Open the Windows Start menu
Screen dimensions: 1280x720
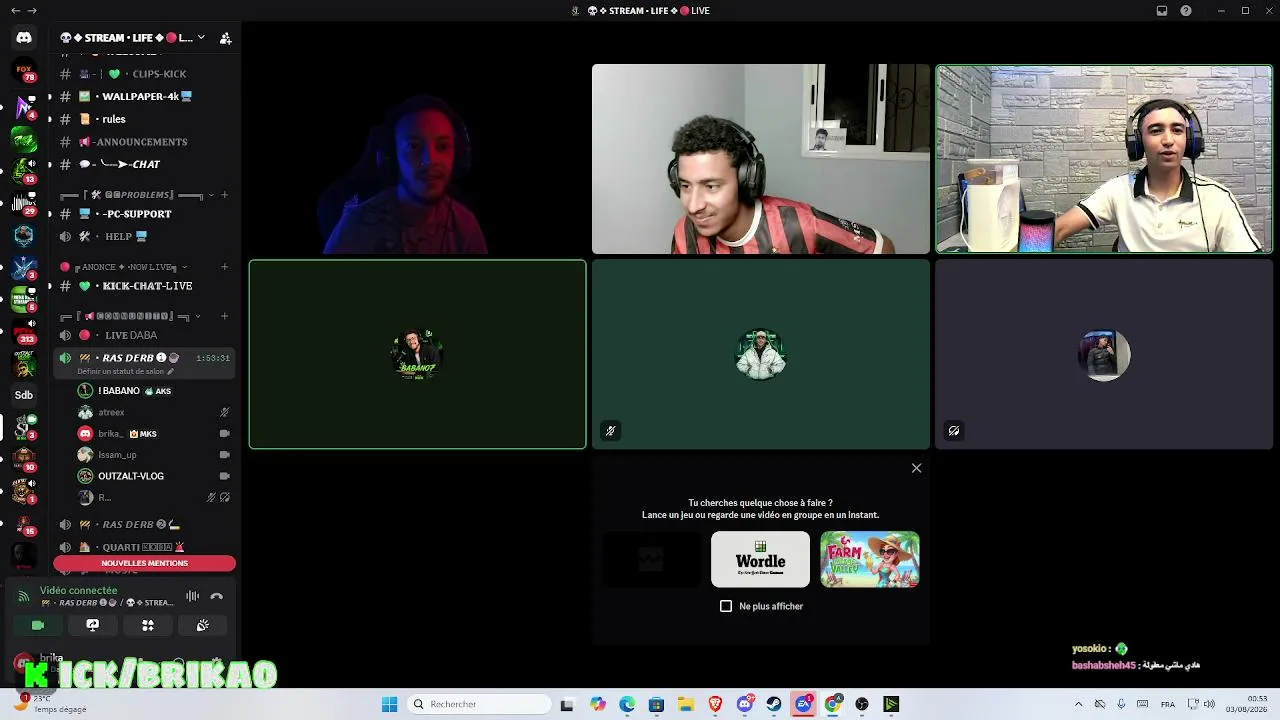[390, 704]
